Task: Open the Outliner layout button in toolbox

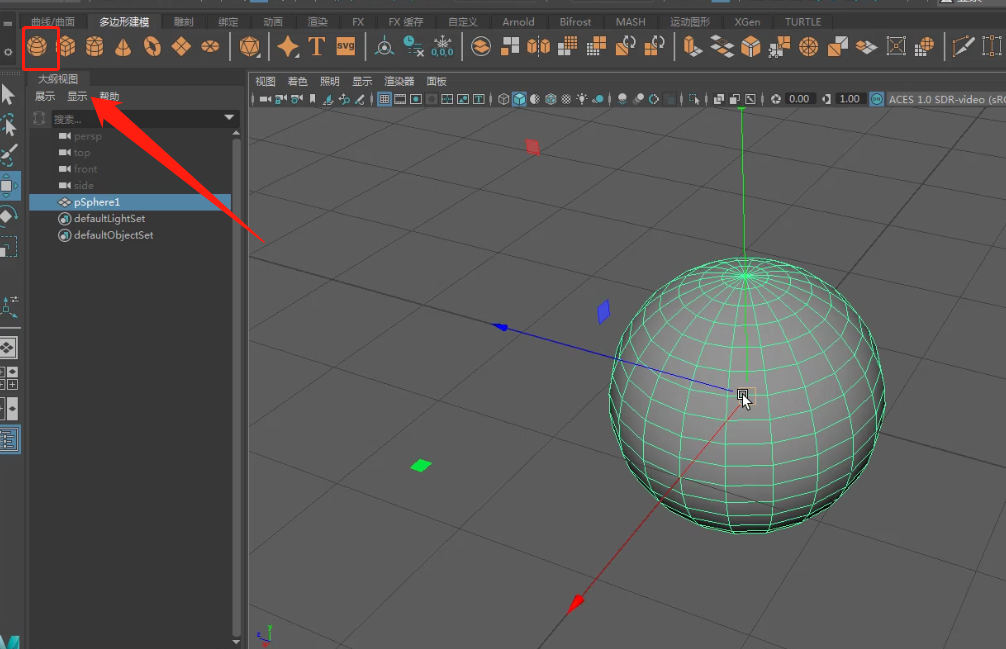Action: [9, 439]
